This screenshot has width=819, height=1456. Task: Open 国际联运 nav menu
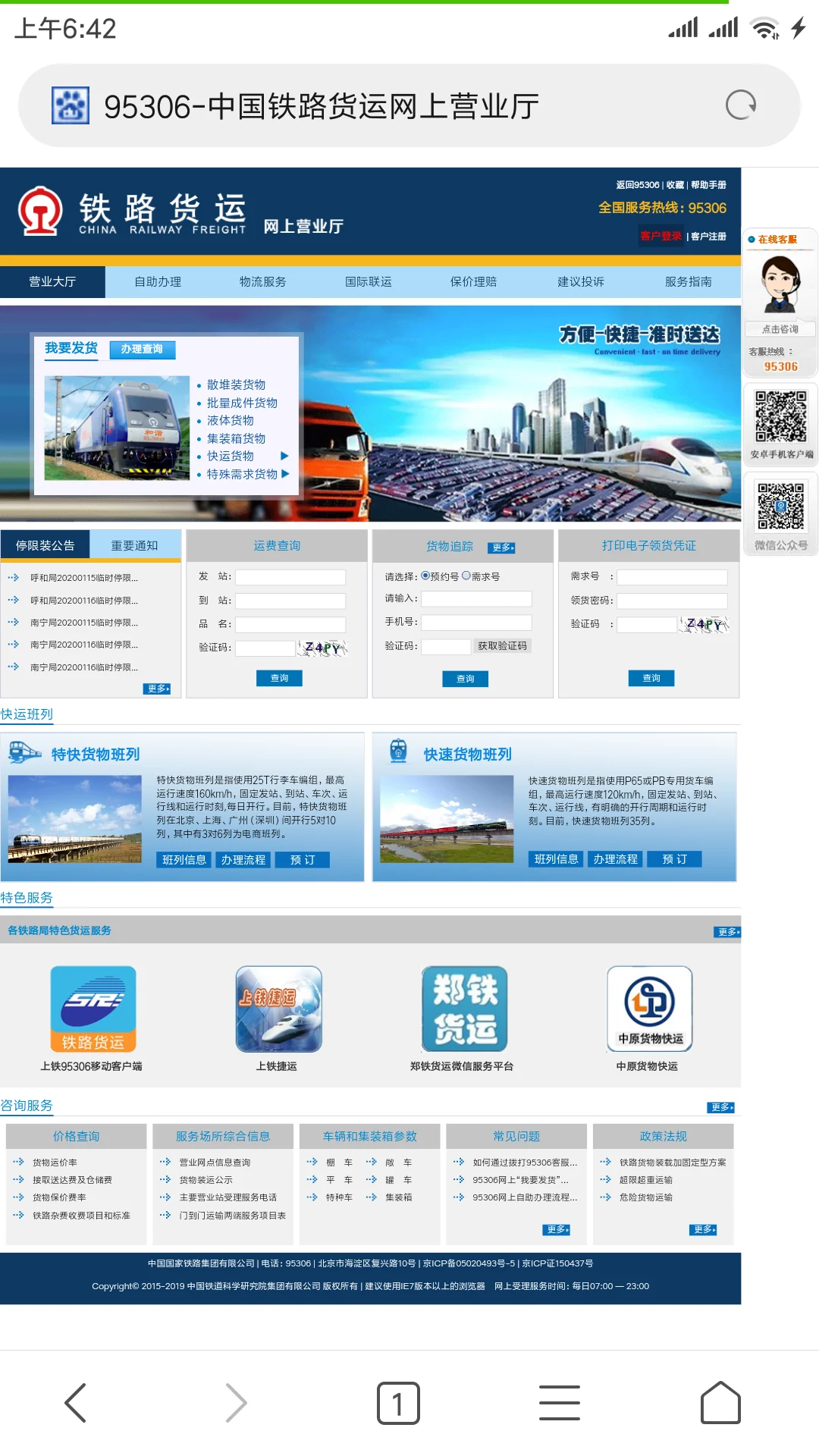coord(369,281)
